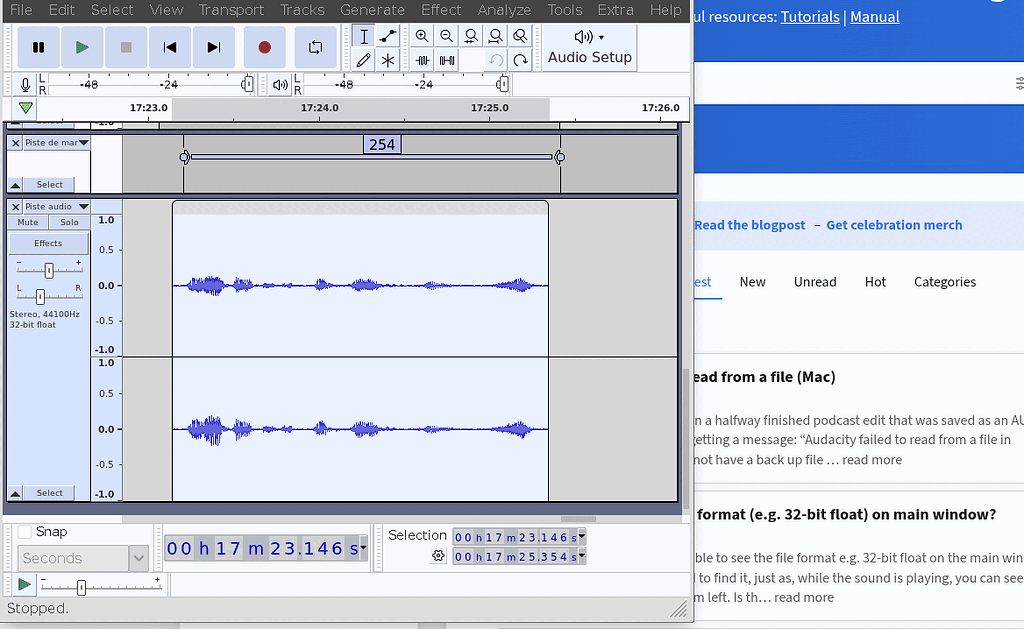1024x629 pixels.
Task: Silence the selected audio
Action: (446, 60)
